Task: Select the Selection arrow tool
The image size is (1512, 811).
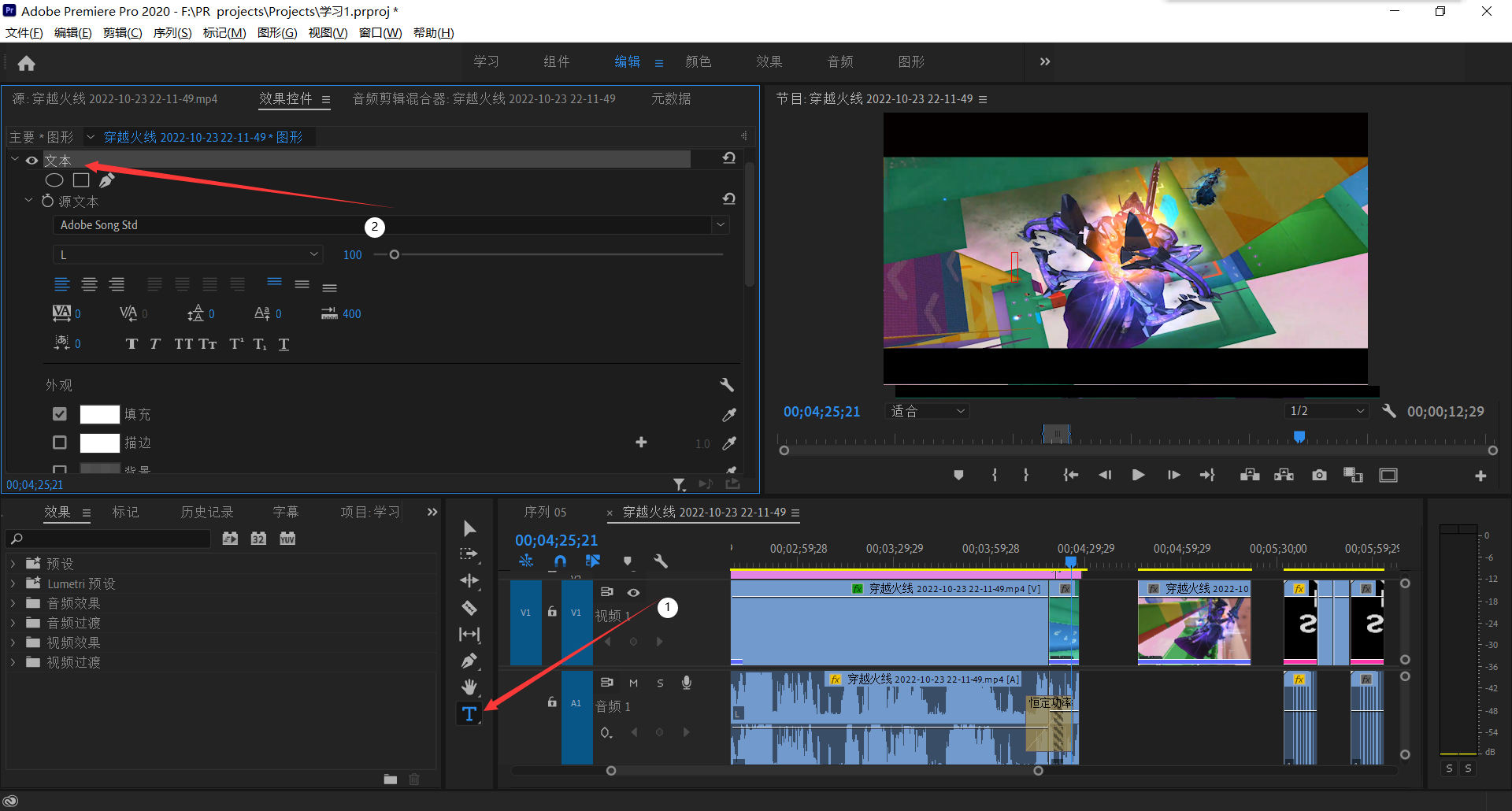Action: pyautogui.click(x=469, y=528)
